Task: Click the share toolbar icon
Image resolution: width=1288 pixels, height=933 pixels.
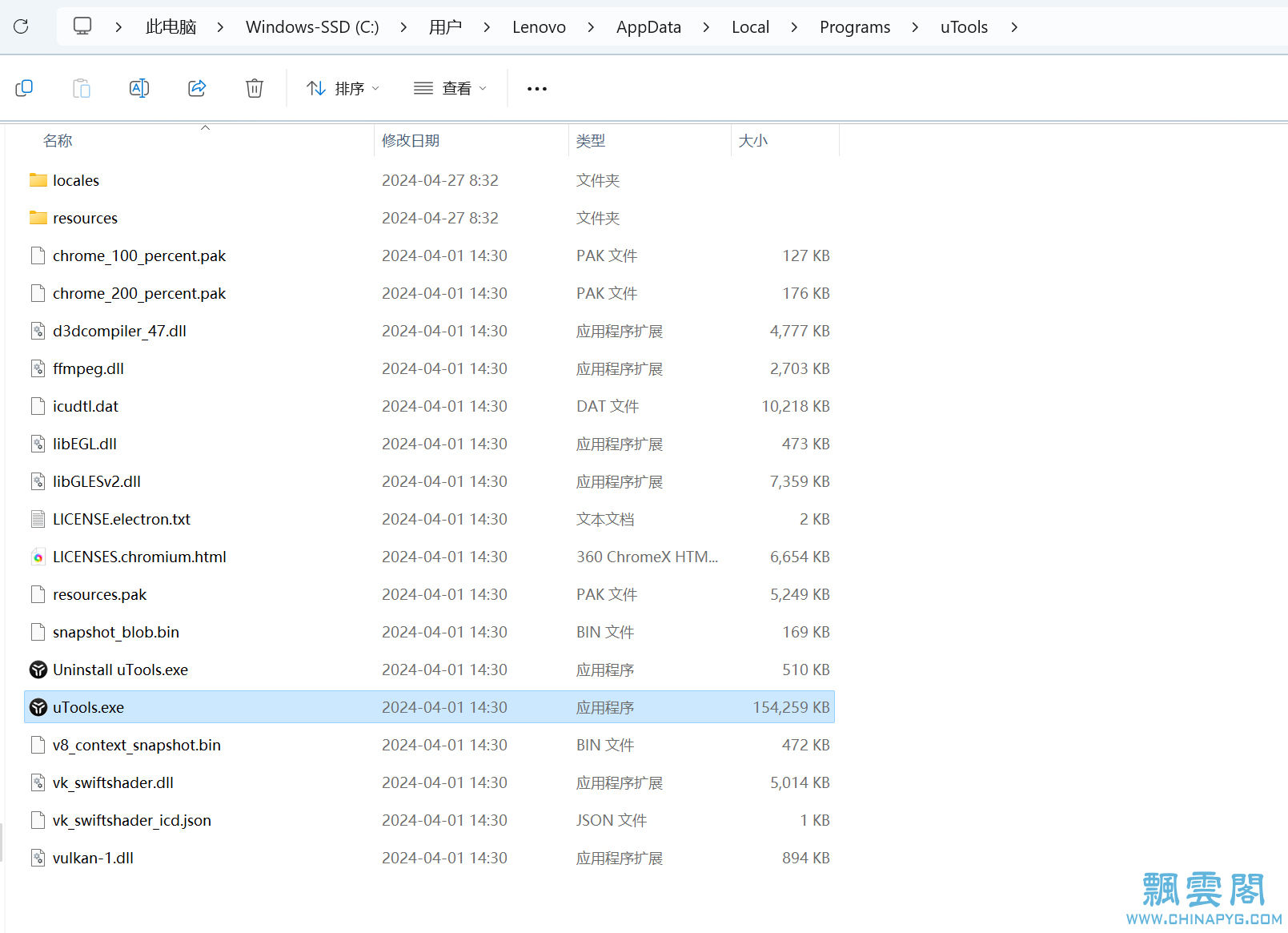Action: [197, 88]
